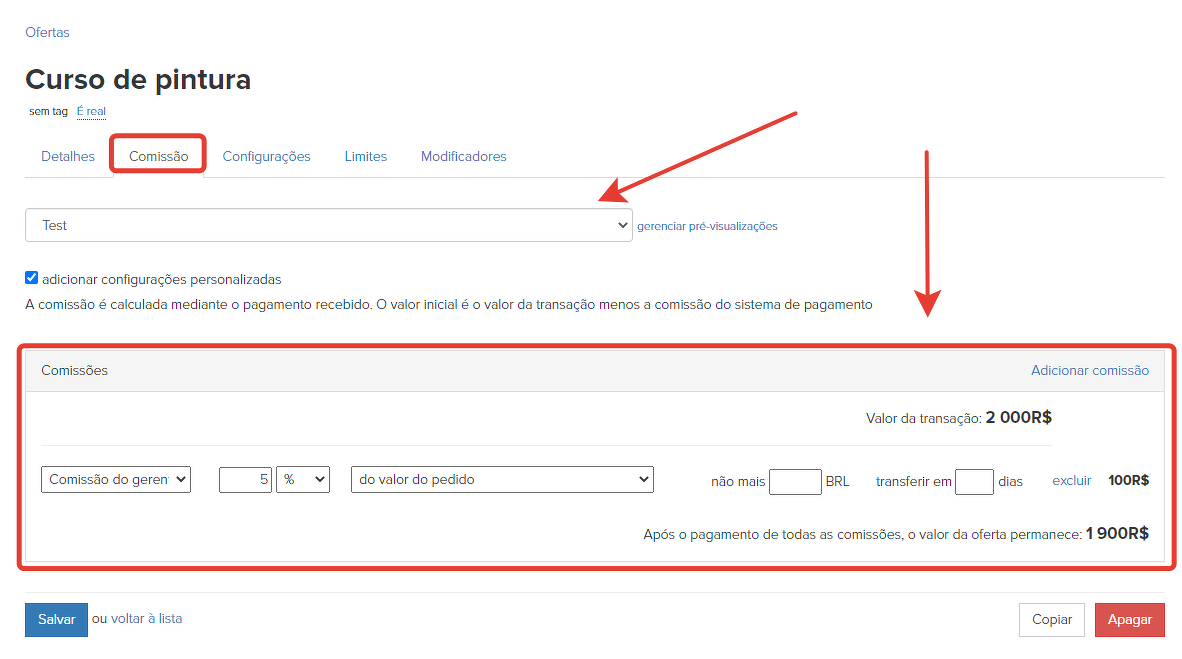This screenshot has width=1182, height=659.
Task: Open the Configurações tab
Action: click(266, 156)
